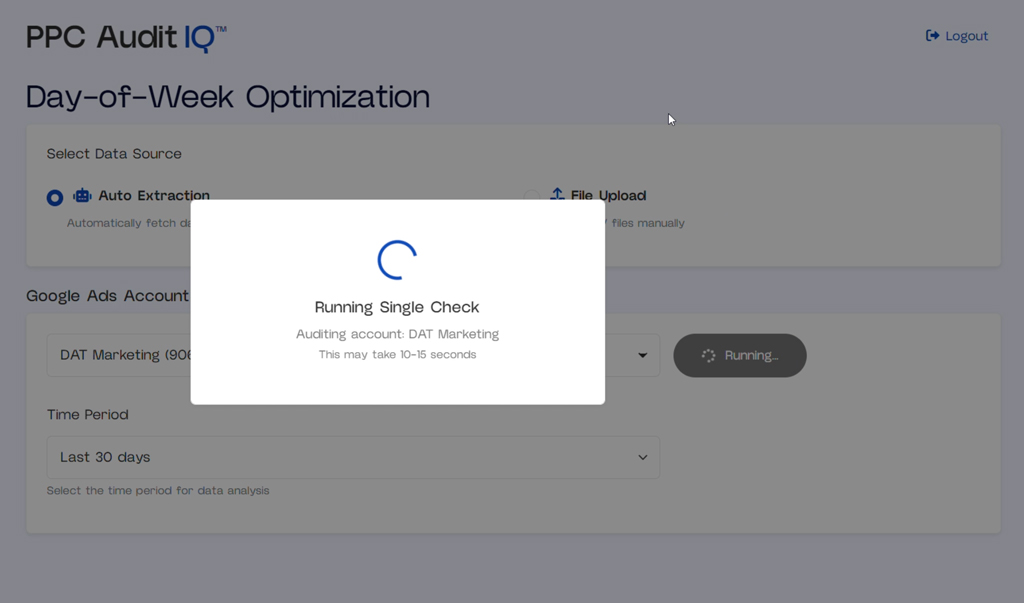Image resolution: width=1024 pixels, height=603 pixels.
Task: Choose the Auto Extraction option label
Action: [154, 196]
